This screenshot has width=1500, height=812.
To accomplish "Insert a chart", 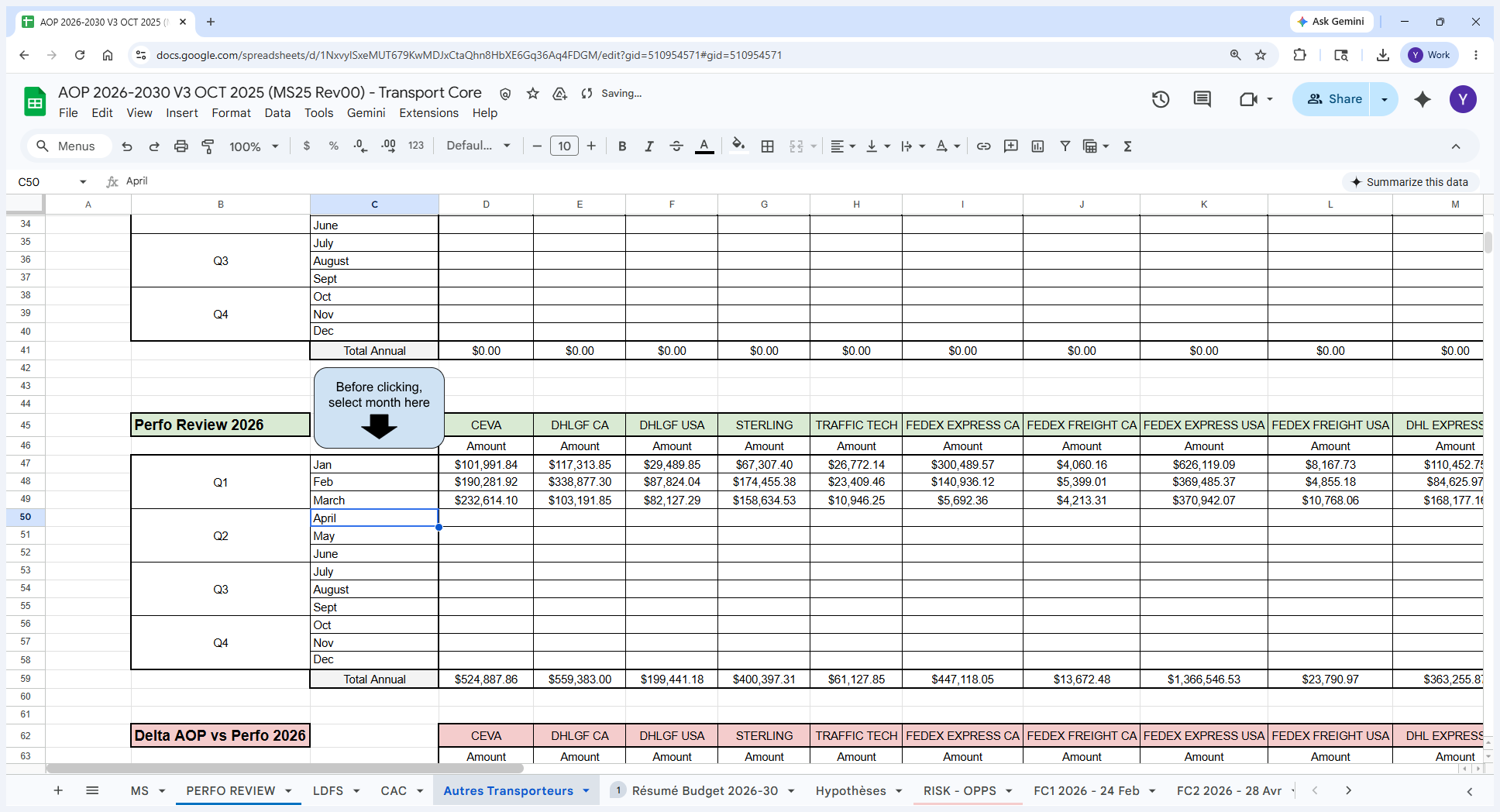I will [1038, 146].
